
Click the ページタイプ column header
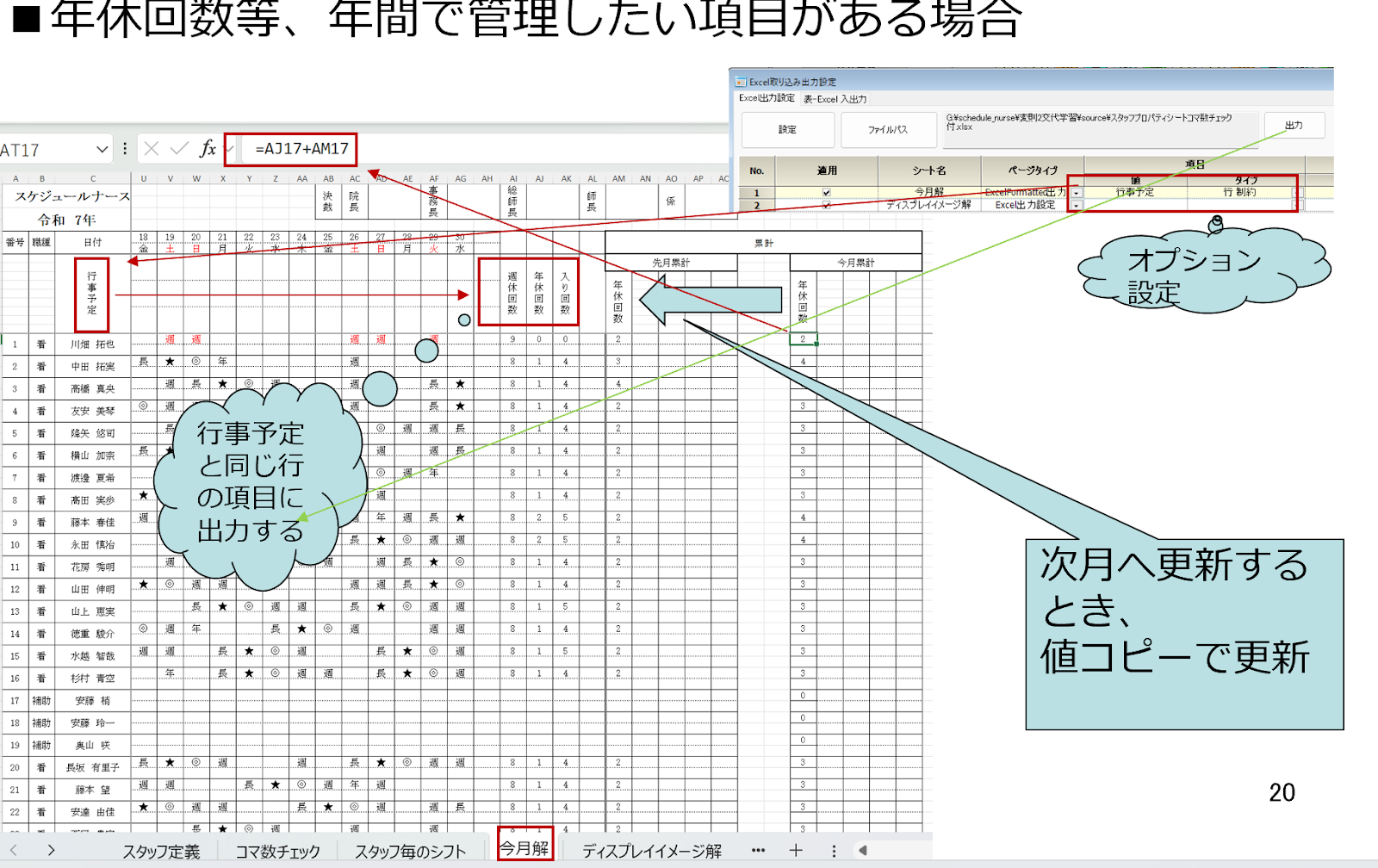point(1033,170)
